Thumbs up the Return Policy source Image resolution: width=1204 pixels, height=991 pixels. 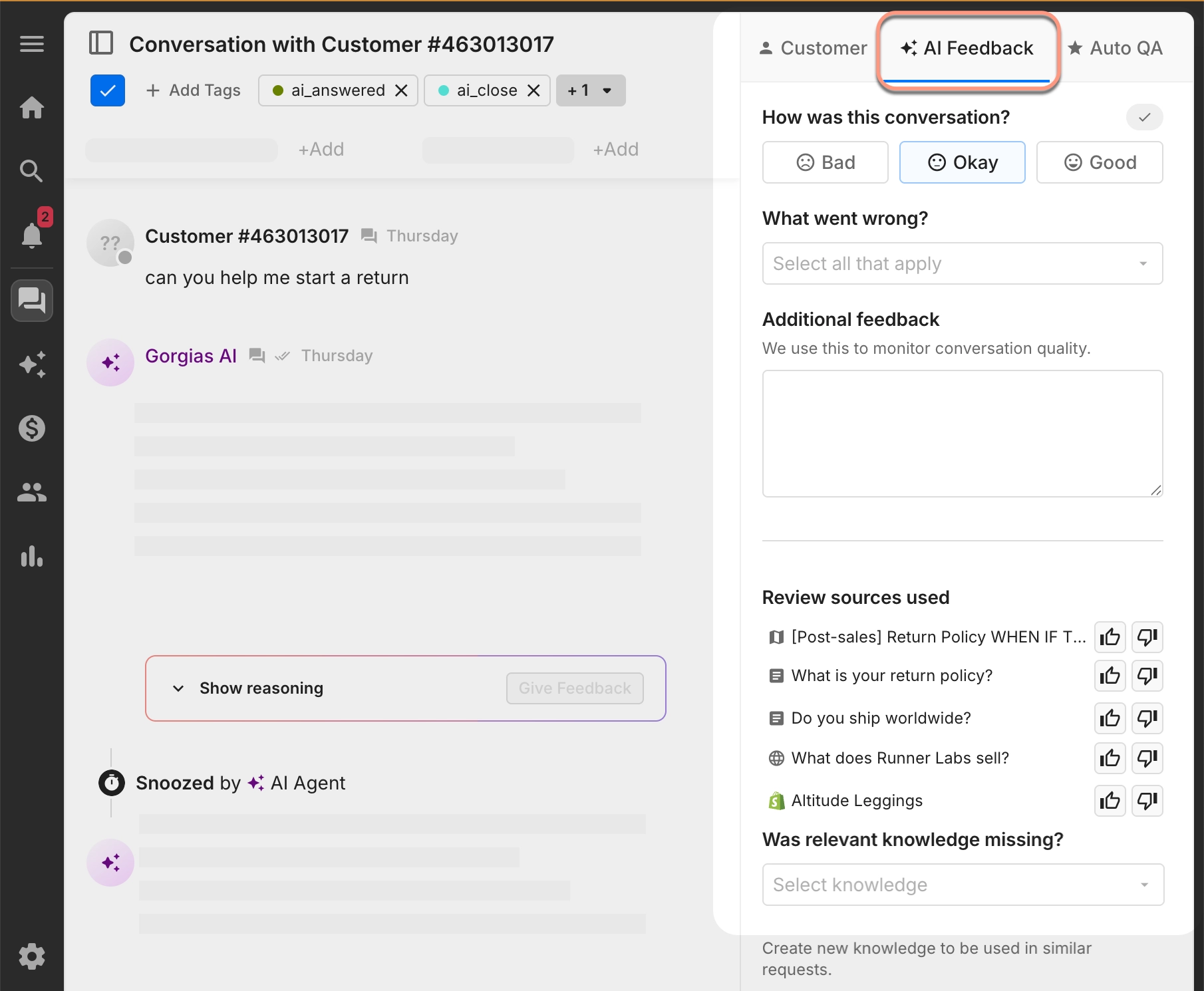(1110, 637)
